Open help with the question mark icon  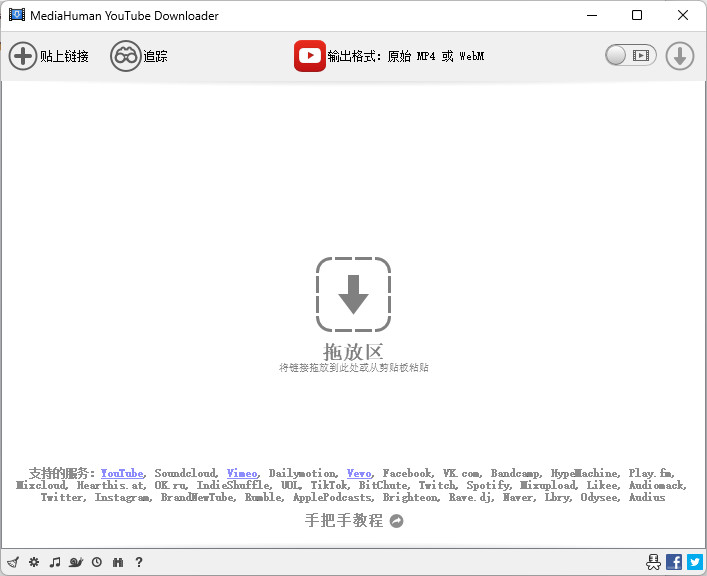click(139, 562)
